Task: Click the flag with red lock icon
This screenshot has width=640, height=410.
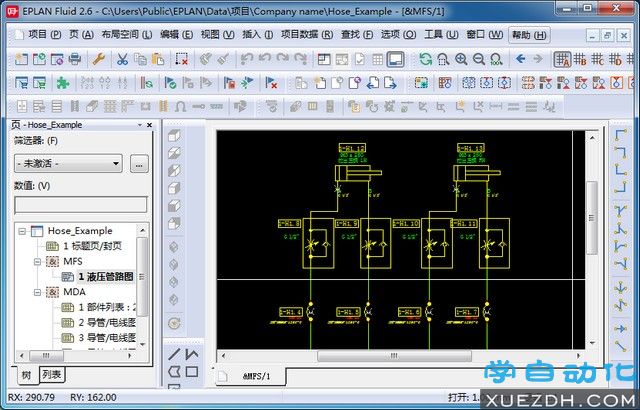Action: click(229, 83)
